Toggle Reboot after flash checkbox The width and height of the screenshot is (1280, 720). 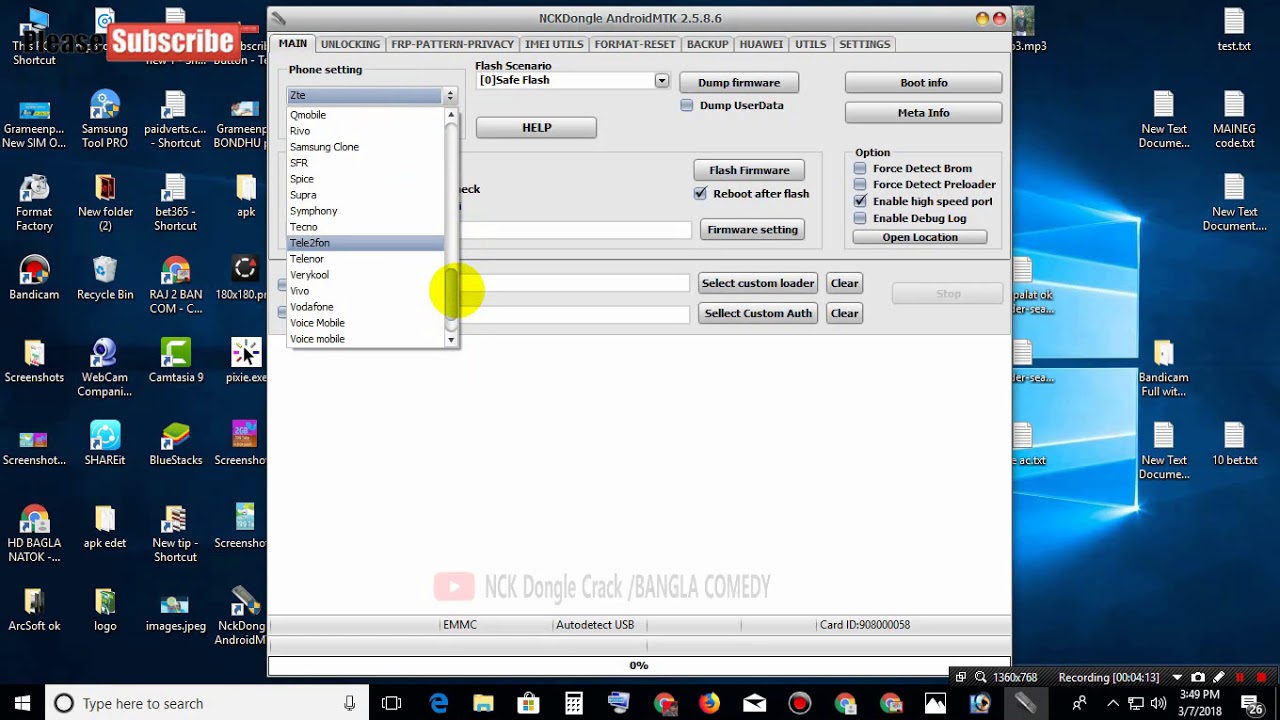[x=700, y=194]
